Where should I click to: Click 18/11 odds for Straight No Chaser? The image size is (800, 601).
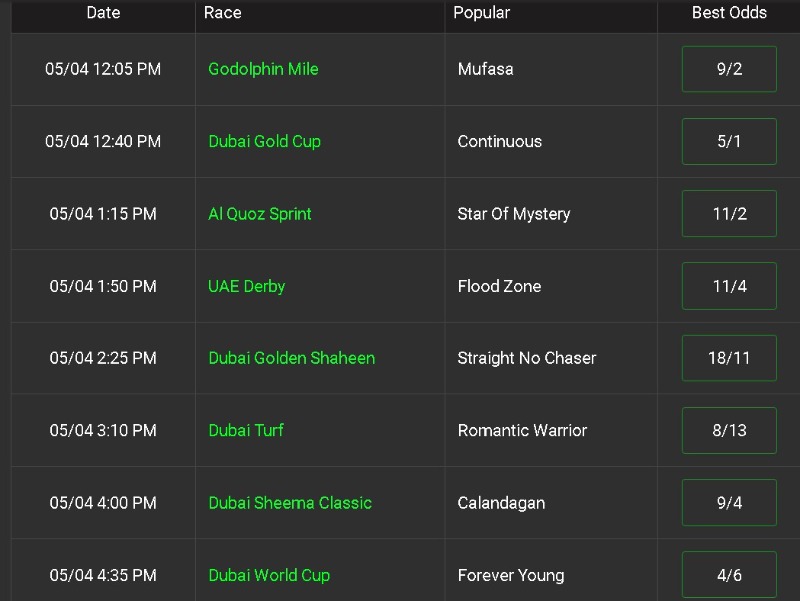click(729, 358)
